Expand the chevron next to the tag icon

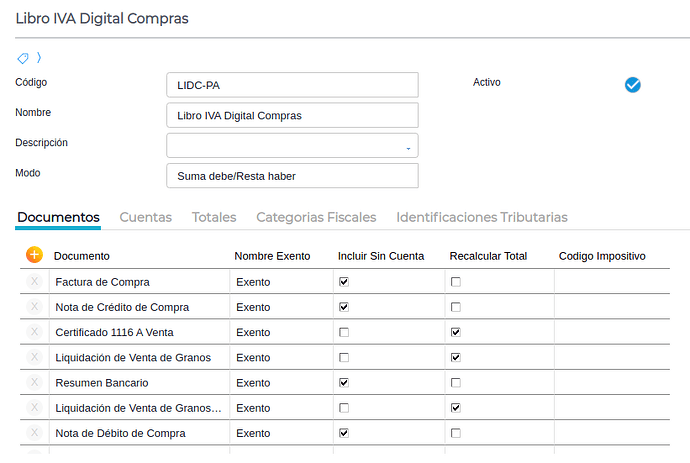pyautogui.click(x=39, y=58)
